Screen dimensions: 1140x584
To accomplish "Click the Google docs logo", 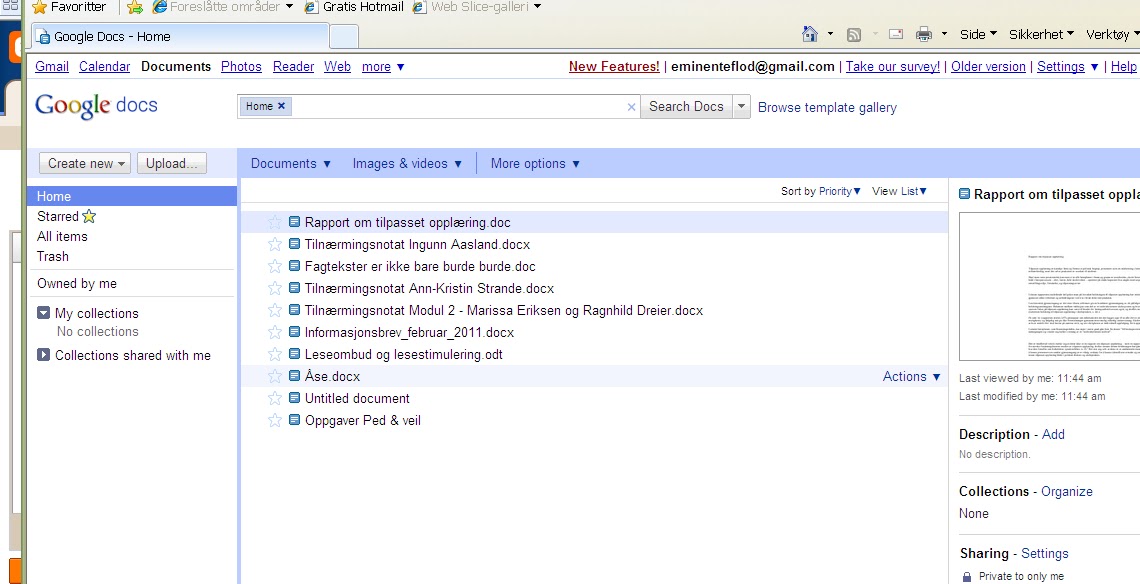I will tap(96, 106).
